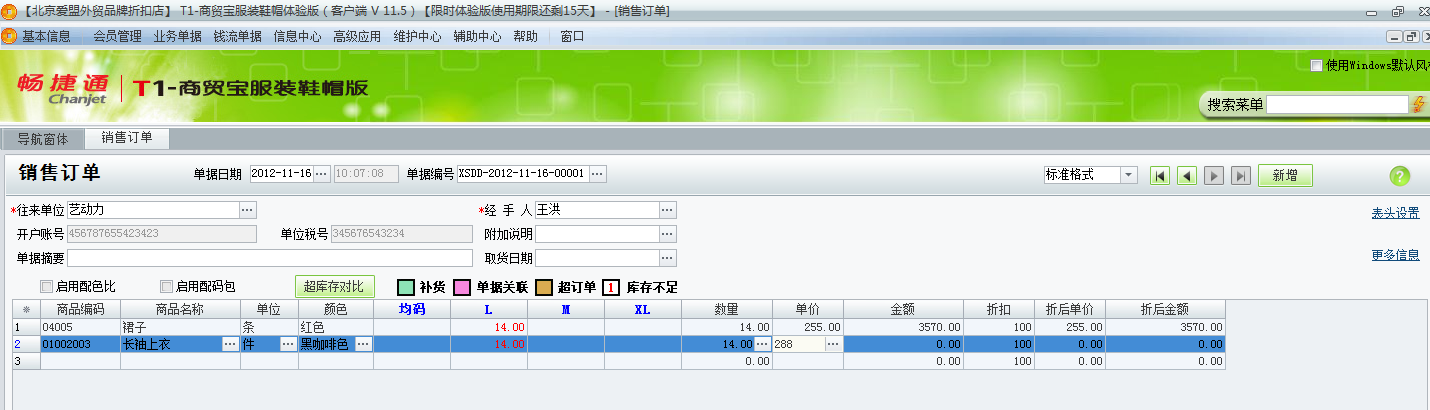Click the 3570.00 金额 cell
This screenshot has height=410, width=1430.
pyautogui.click(x=904, y=327)
